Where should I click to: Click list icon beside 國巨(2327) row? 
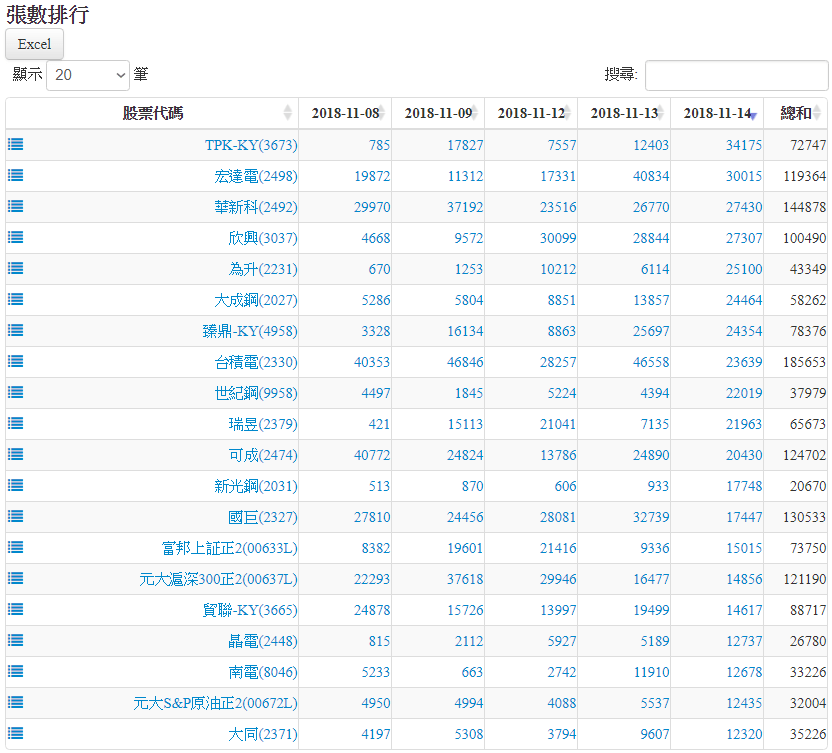pos(16,516)
